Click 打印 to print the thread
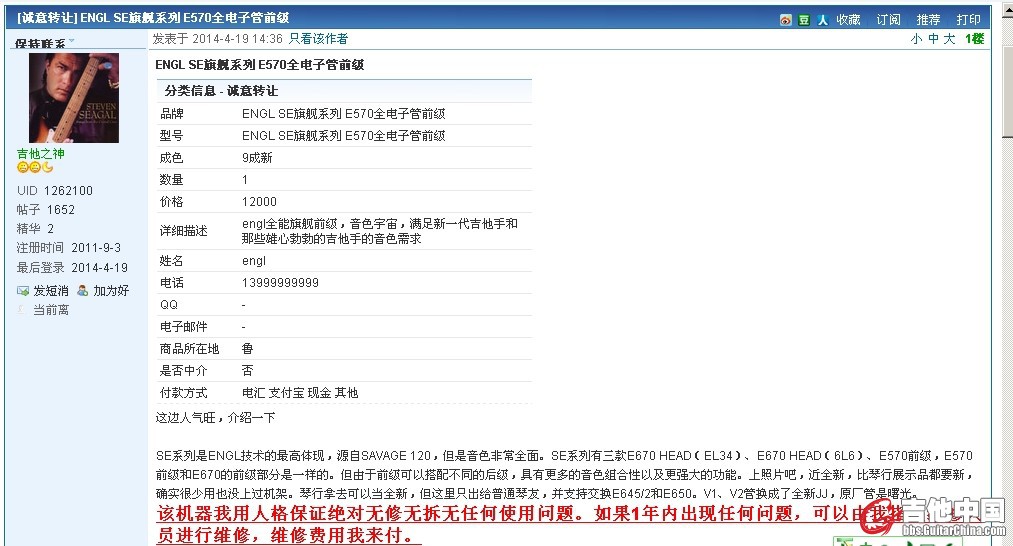1013x546 pixels. click(968, 20)
